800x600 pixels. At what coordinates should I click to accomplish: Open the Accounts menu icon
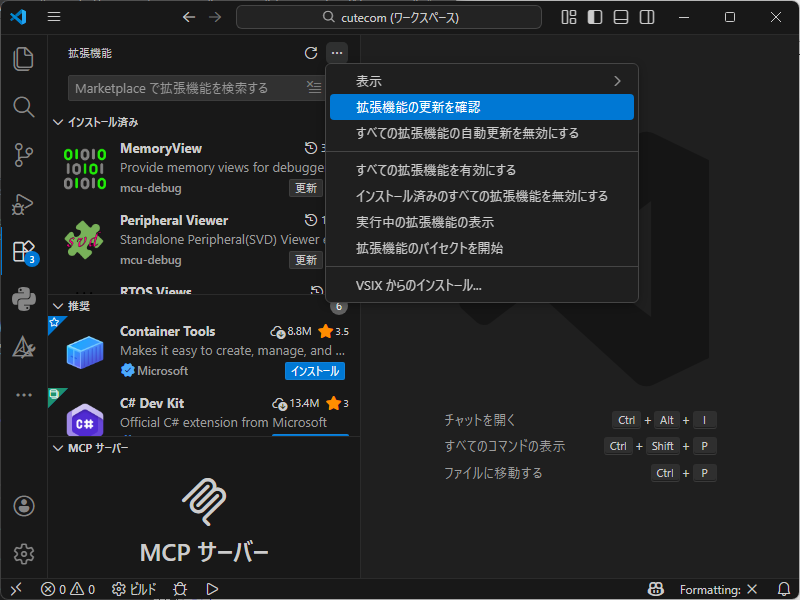[23, 506]
